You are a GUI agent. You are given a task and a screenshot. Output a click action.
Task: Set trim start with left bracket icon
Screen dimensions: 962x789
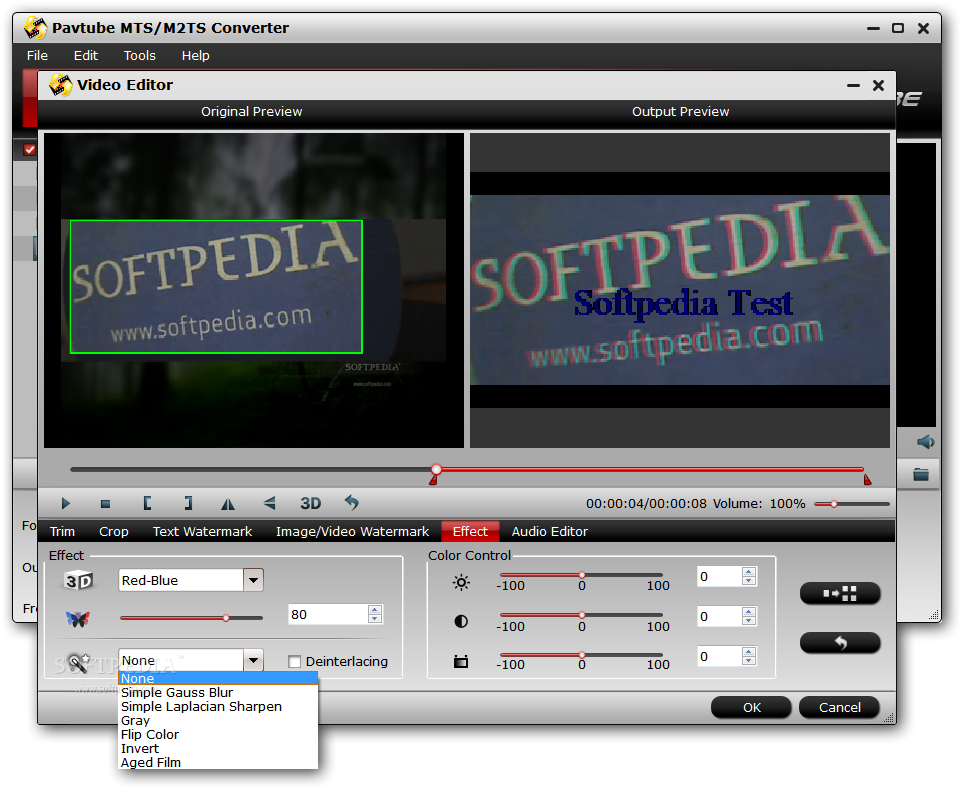pyautogui.click(x=147, y=504)
